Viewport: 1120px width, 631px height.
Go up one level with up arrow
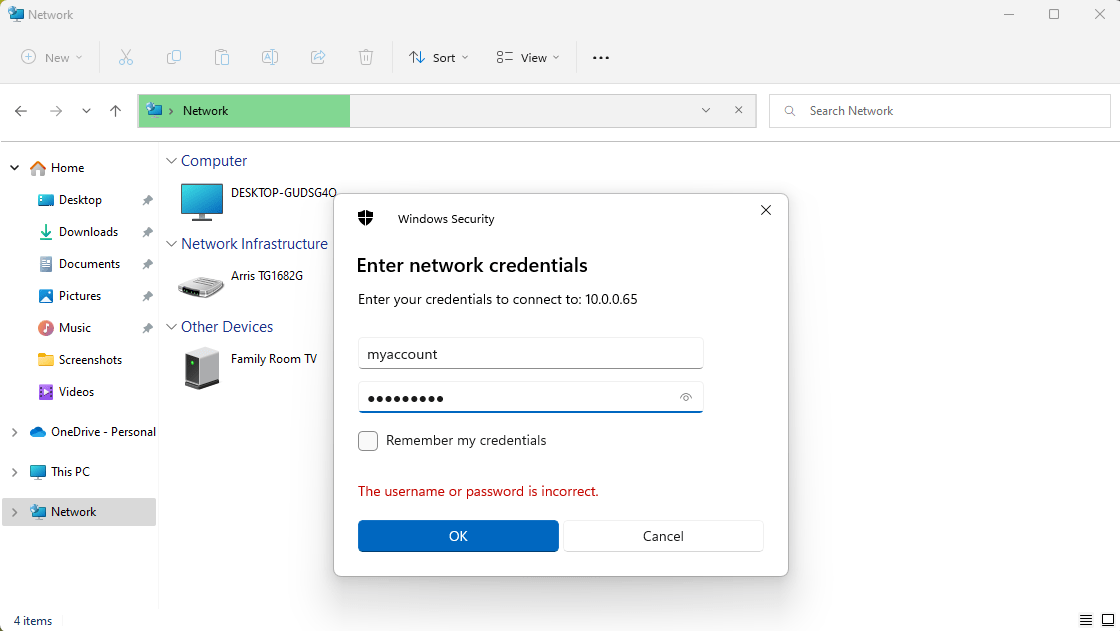(116, 111)
